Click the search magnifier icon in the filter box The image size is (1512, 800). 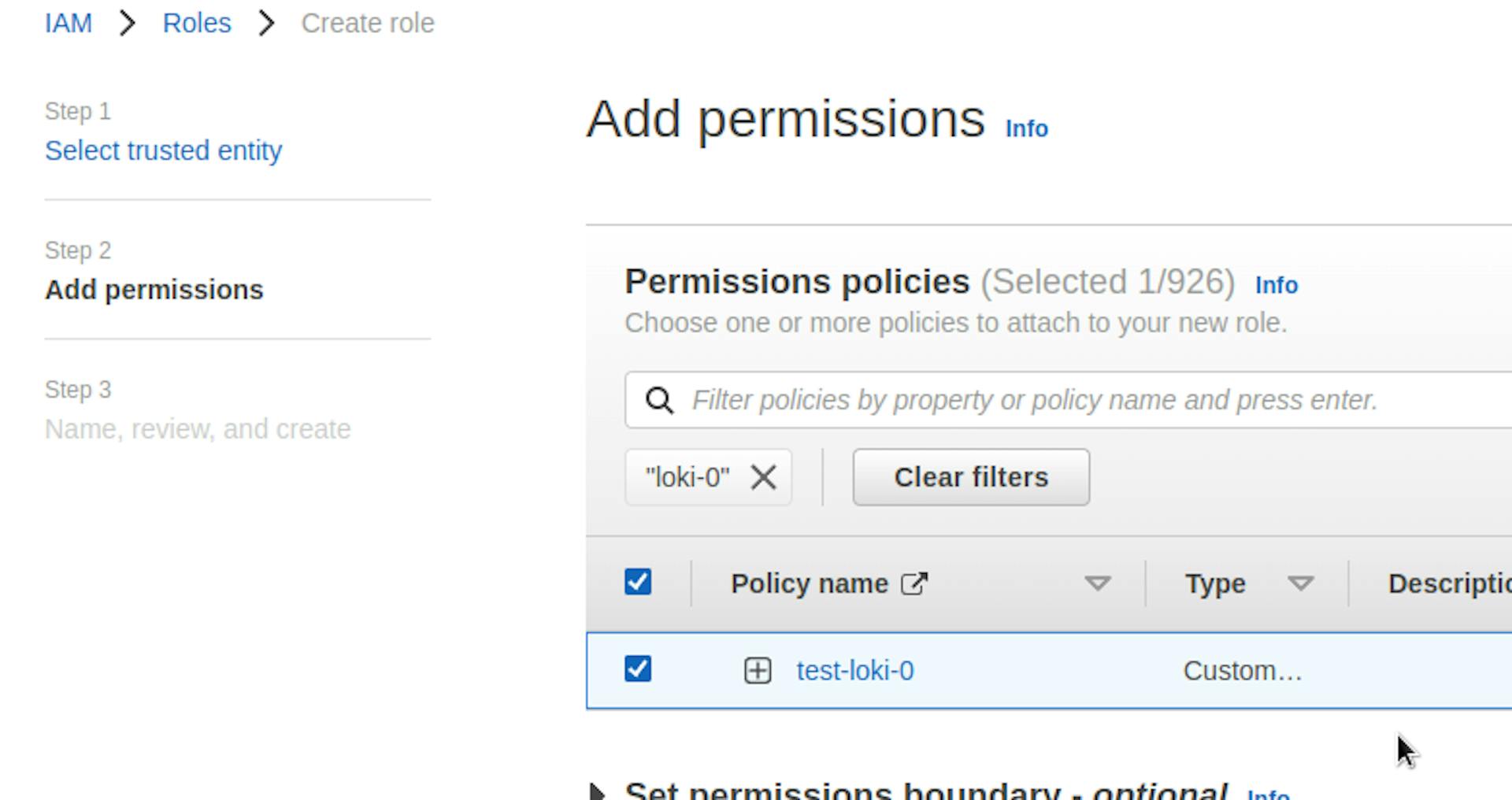pos(659,401)
